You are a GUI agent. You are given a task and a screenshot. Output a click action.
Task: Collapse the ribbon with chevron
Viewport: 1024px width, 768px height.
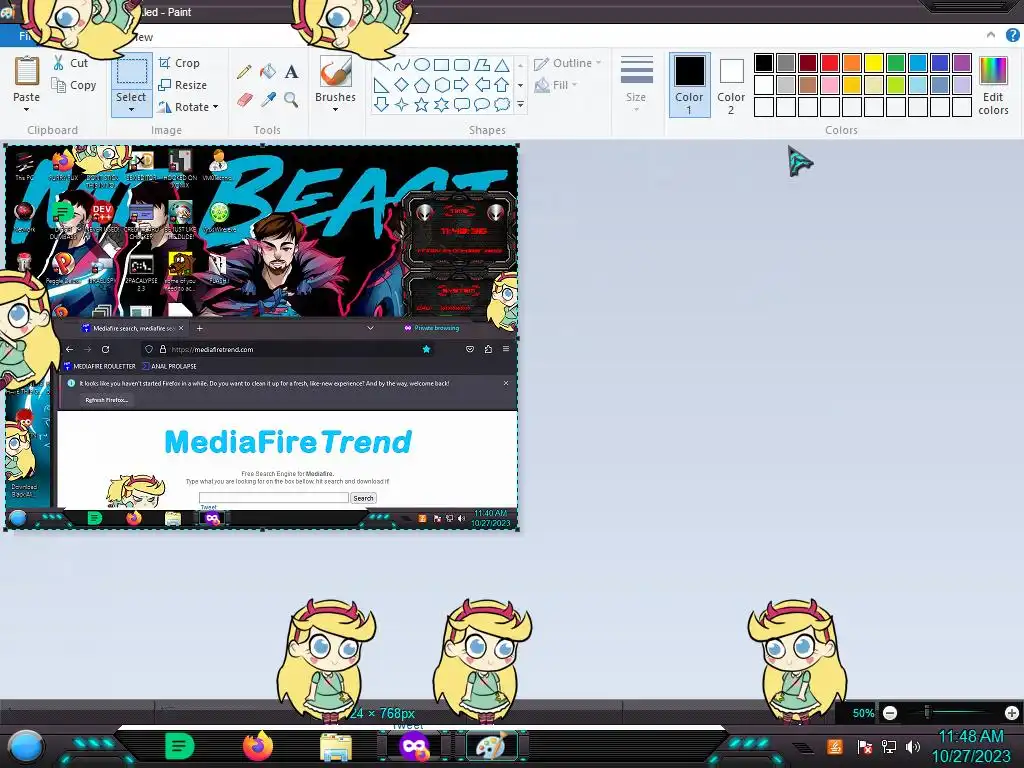[991, 35]
